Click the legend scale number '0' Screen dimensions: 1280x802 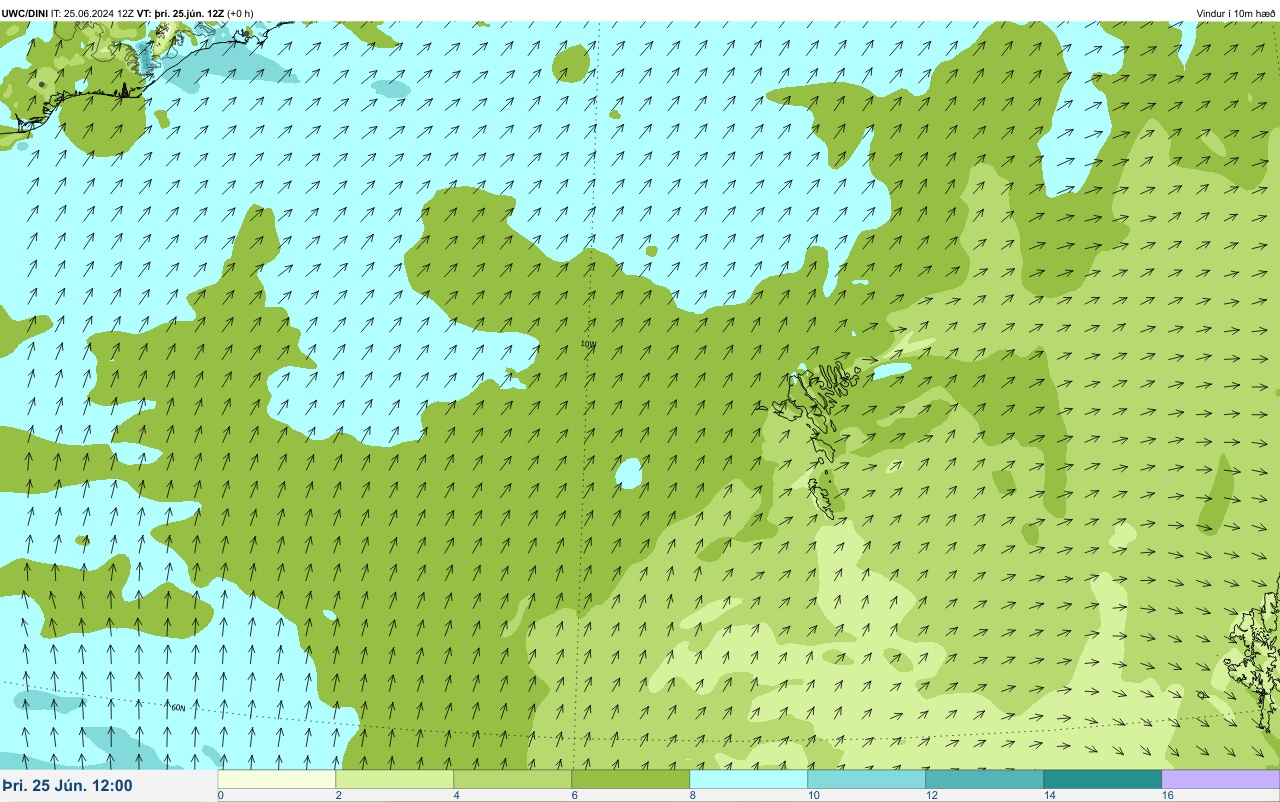(220, 795)
